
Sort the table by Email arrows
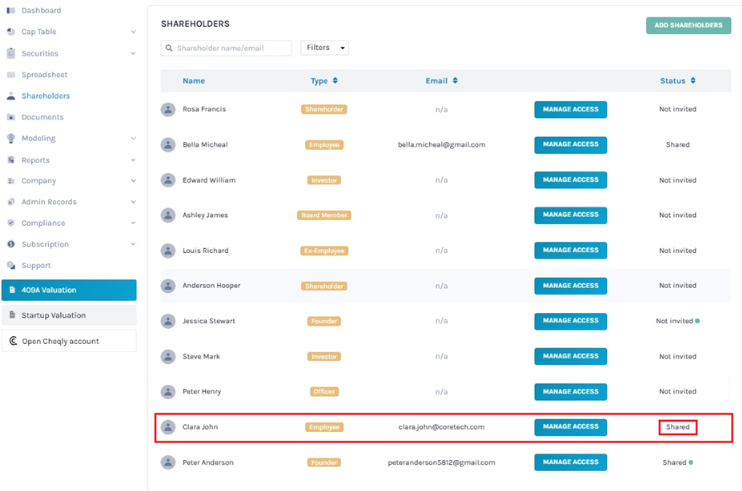(x=455, y=80)
